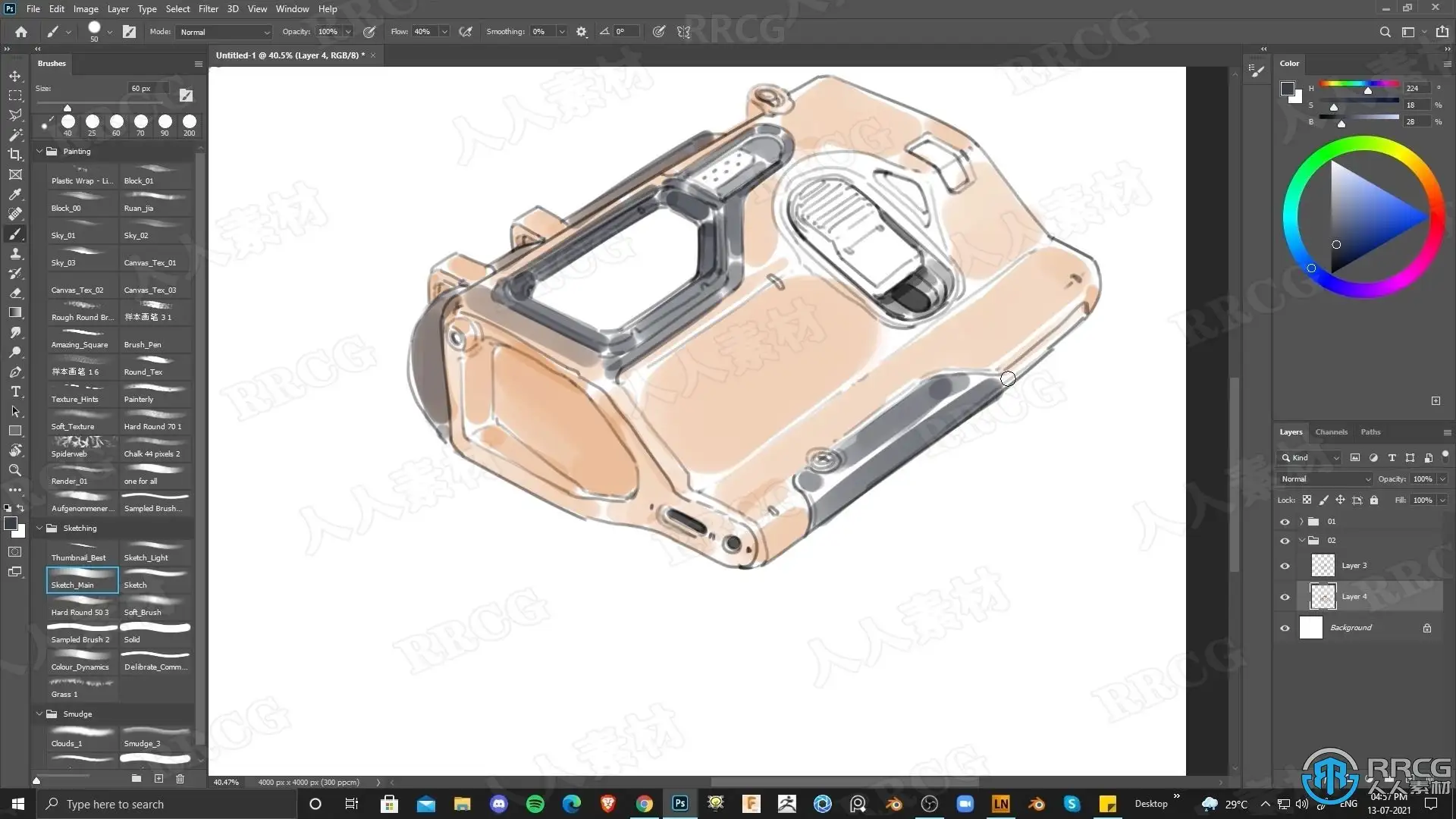Click the Home button in options bar

click(x=21, y=32)
